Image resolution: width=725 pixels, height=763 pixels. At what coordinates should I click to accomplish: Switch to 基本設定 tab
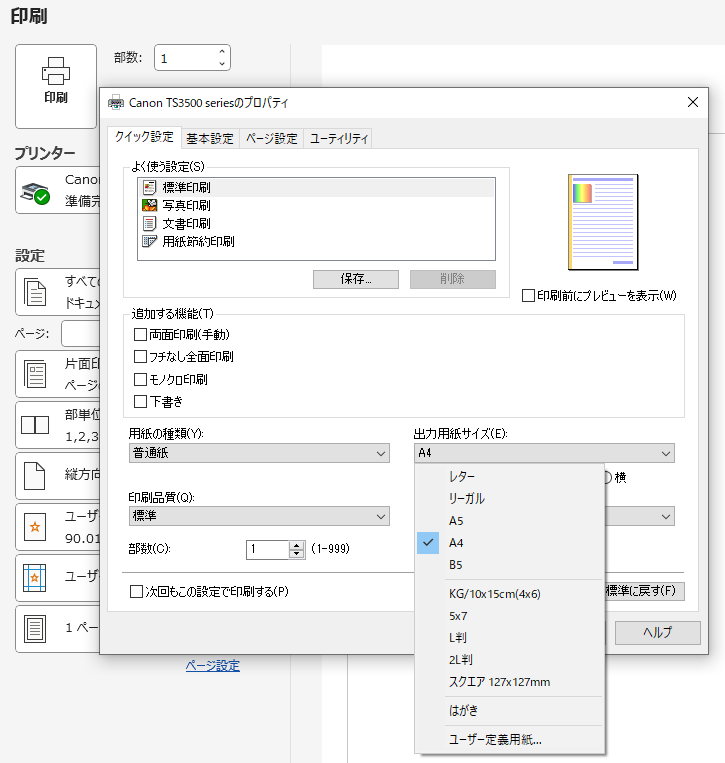pos(210,139)
